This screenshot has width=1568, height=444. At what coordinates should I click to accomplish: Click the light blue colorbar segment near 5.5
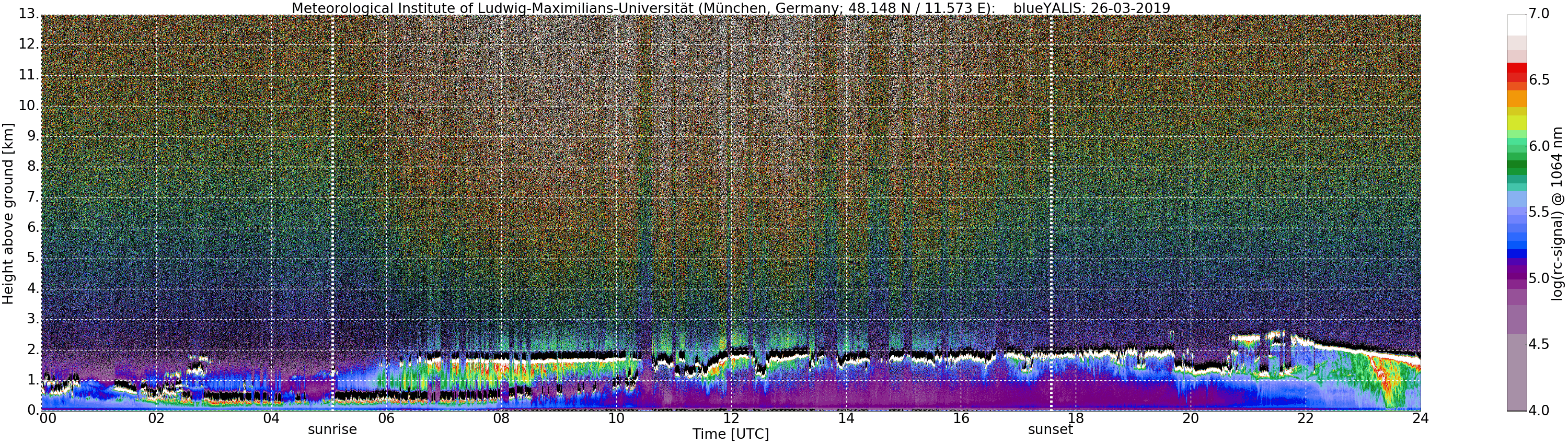[x=1516, y=200]
